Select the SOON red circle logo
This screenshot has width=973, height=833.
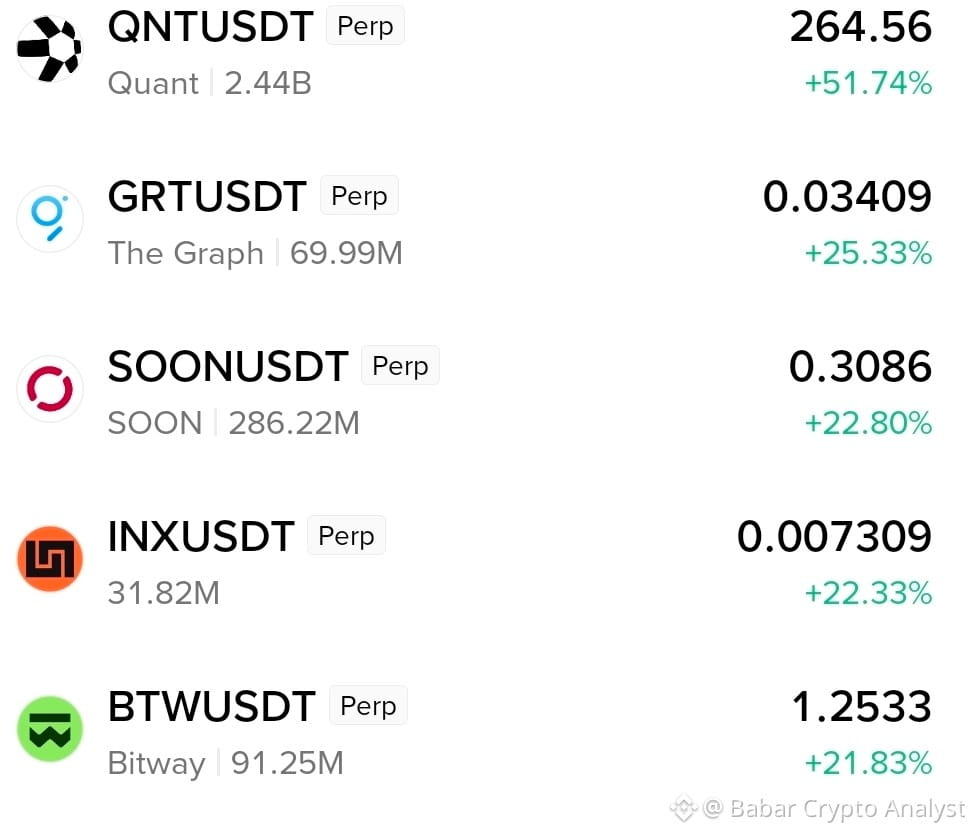point(50,389)
